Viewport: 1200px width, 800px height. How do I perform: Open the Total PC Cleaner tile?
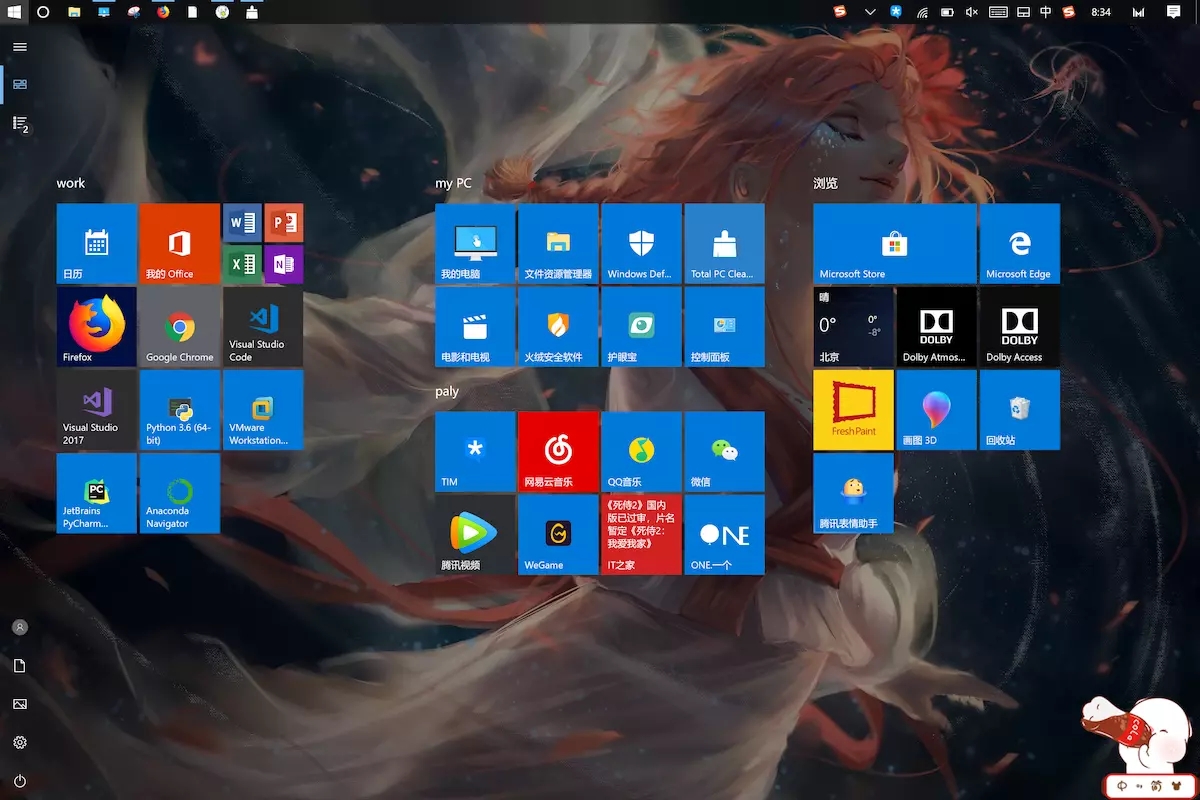[x=725, y=244]
